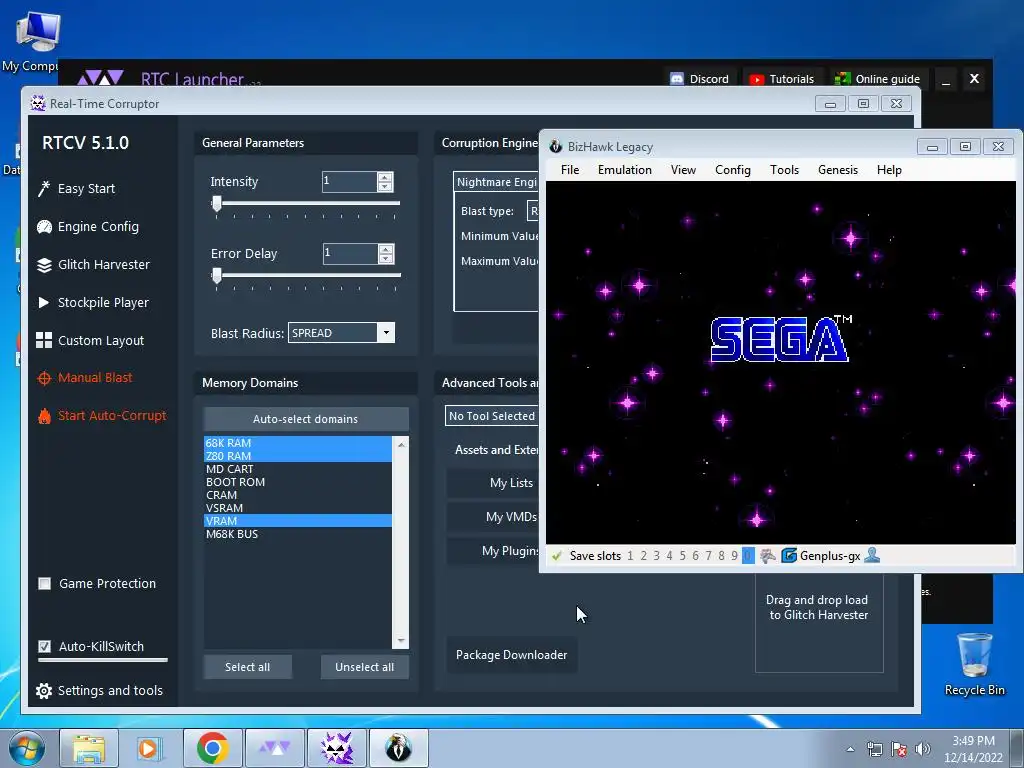Increase Intensity with the stepper up arrow
Screen dimensions: 1024x768
click(x=385, y=177)
